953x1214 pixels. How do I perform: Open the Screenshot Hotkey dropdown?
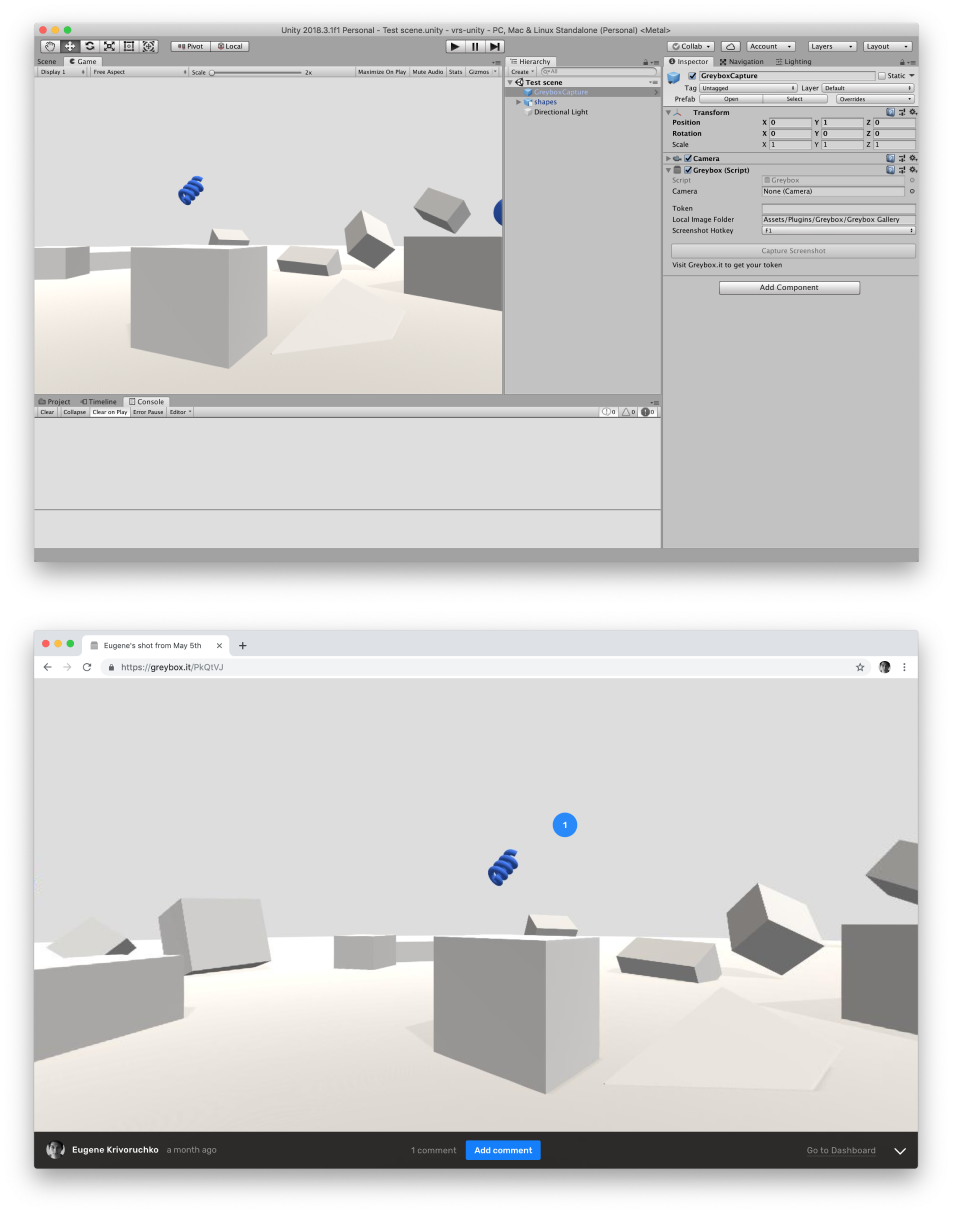point(838,230)
